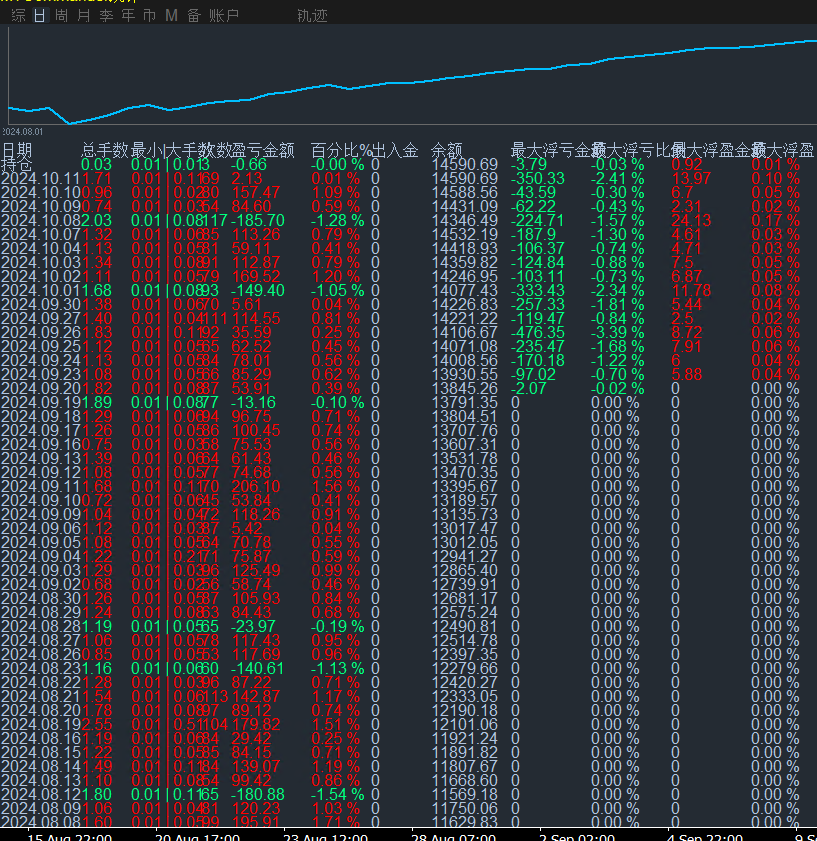Click the balance 14077.43
Image resolution: width=817 pixels, height=841 pixels.
tap(465, 290)
